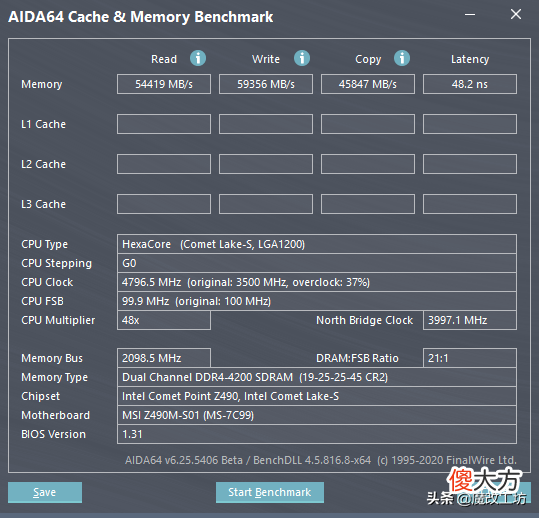Viewport: 539px width, 518px height.
Task: Select the Memory Read result field
Action: (164, 84)
